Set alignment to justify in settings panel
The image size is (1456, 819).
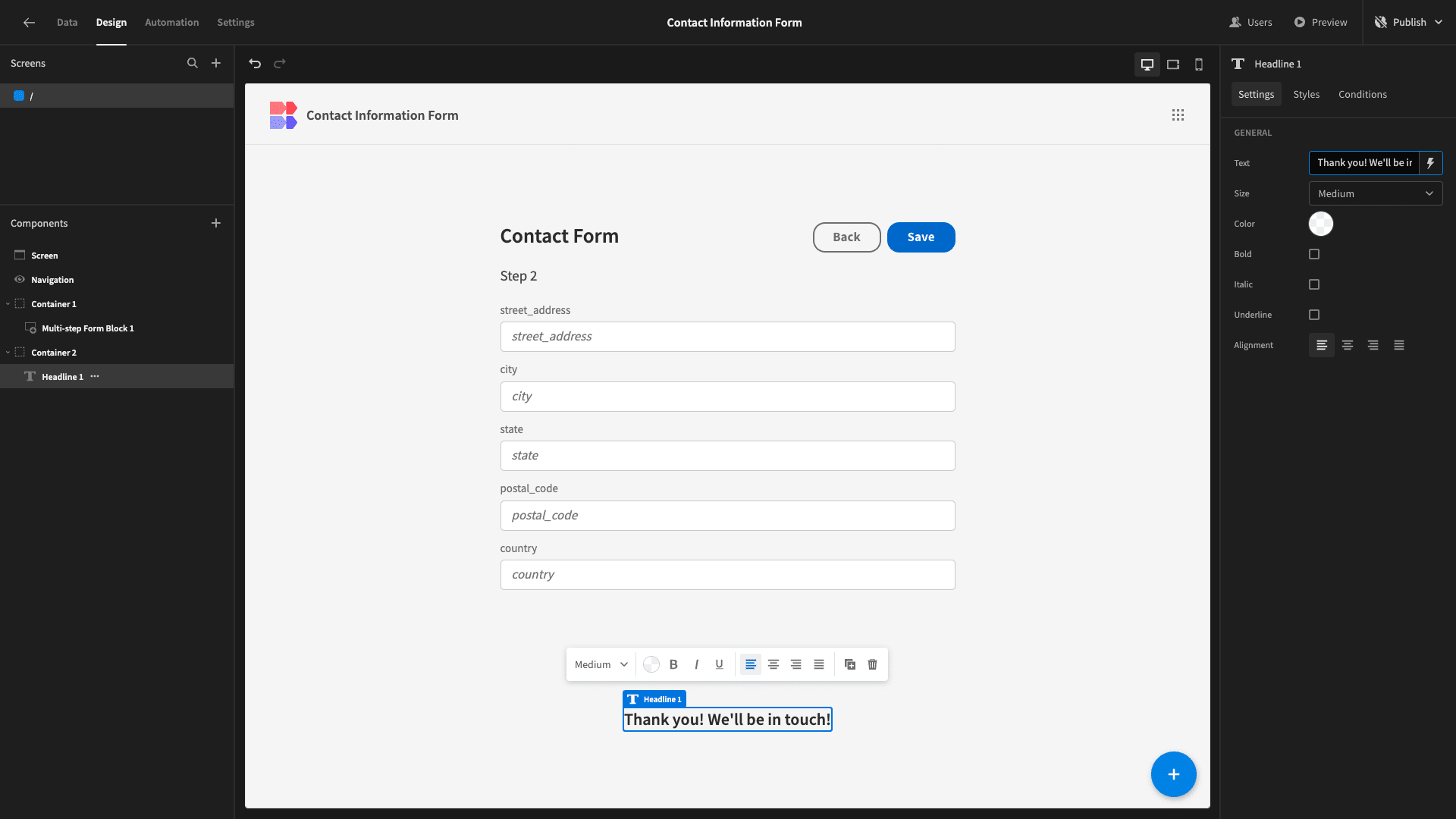pyautogui.click(x=1399, y=345)
